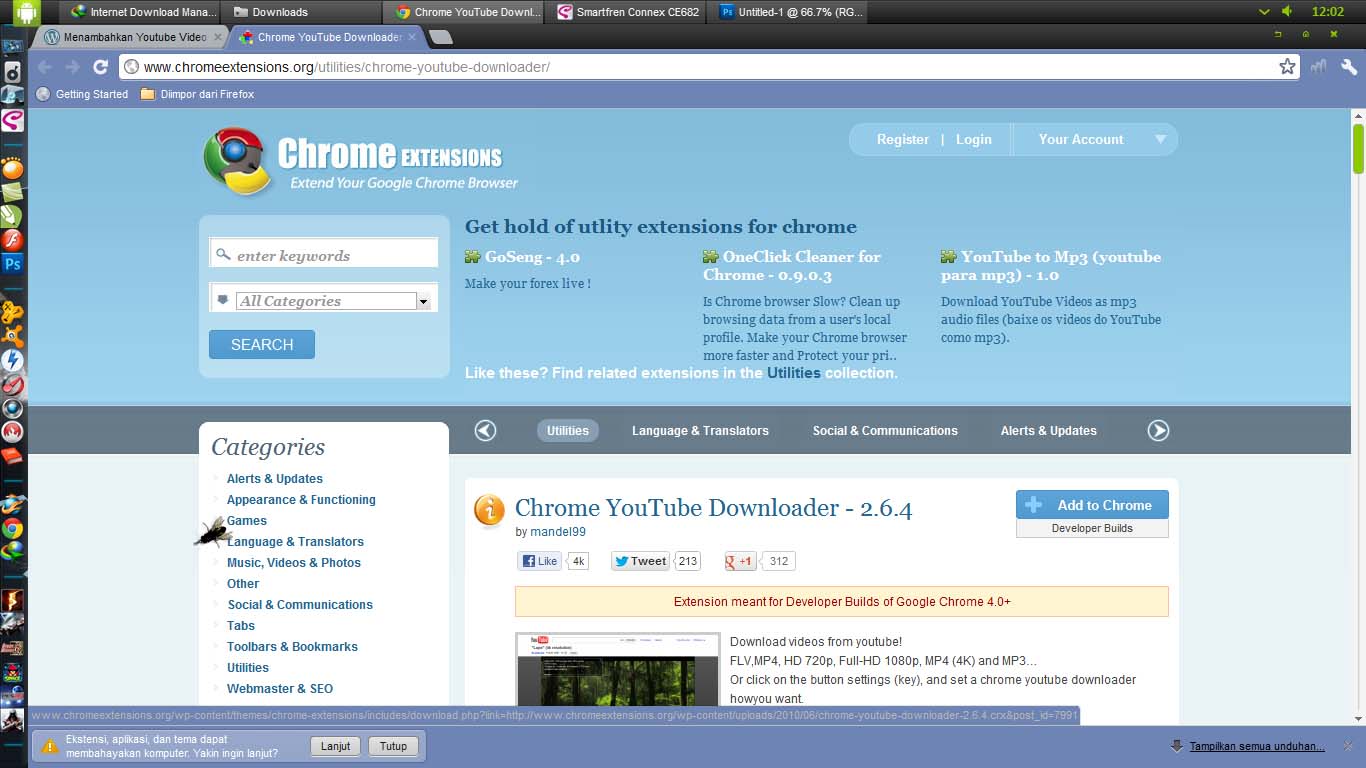Click the page vertical scrollbar
The width and height of the screenshot is (1366, 768).
pyautogui.click(x=1359, y=415)
